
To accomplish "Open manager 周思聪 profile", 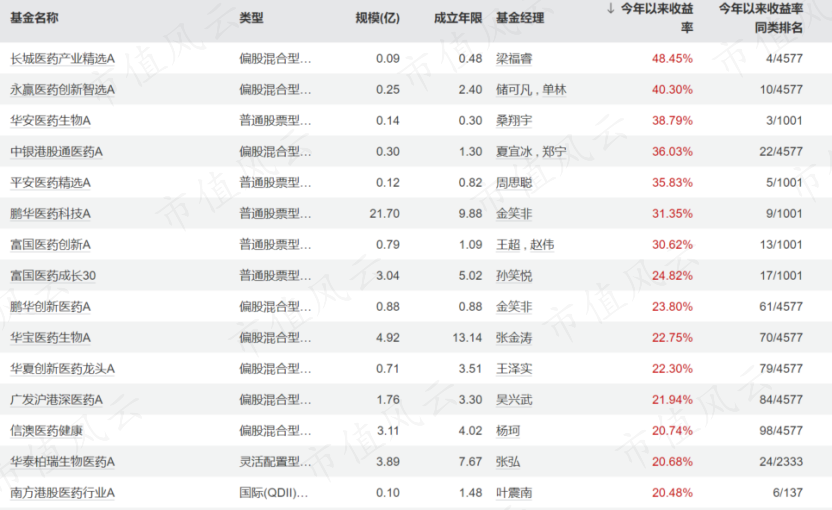I will (514, 183).
